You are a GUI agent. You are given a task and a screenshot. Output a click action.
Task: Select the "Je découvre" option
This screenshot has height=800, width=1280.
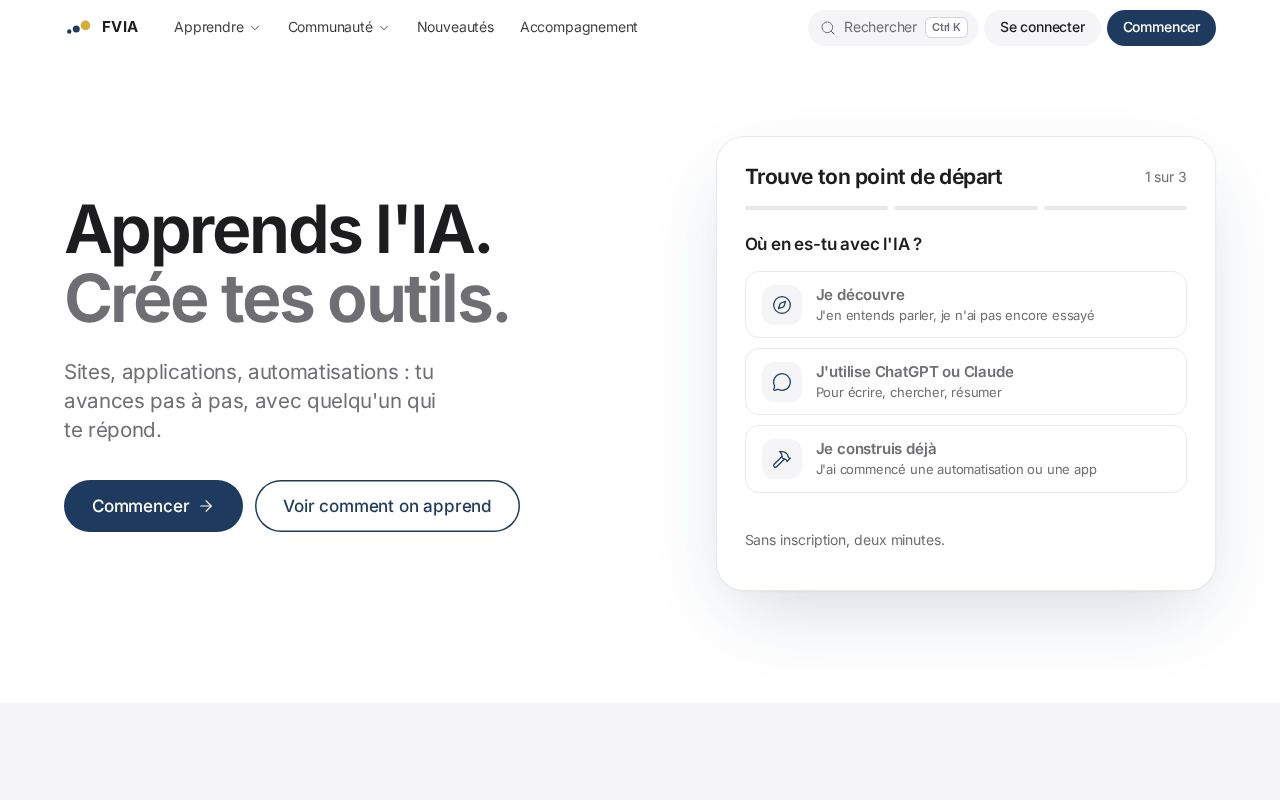tap(966, 305)
